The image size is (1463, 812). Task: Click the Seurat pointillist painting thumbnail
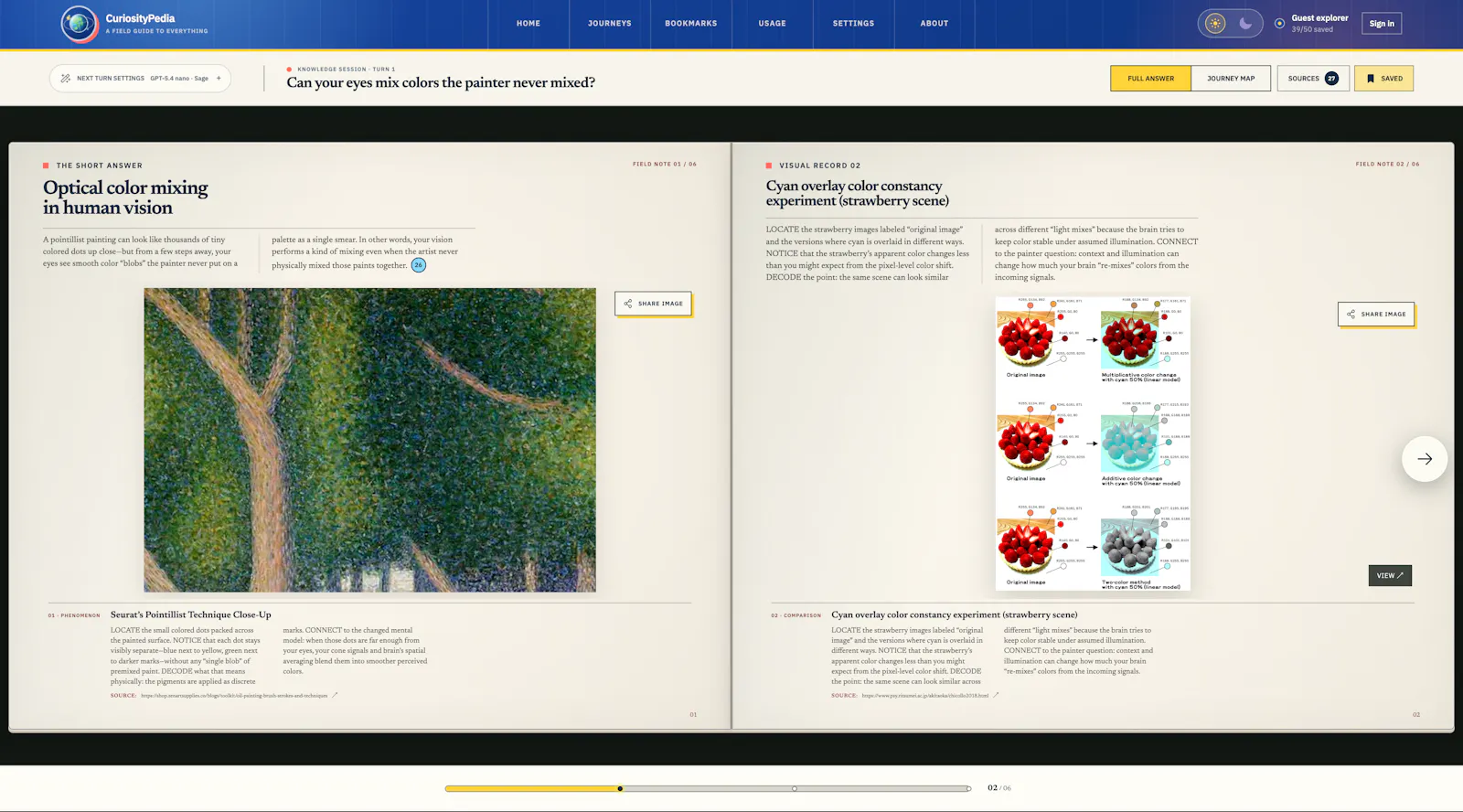pos(369,440)
